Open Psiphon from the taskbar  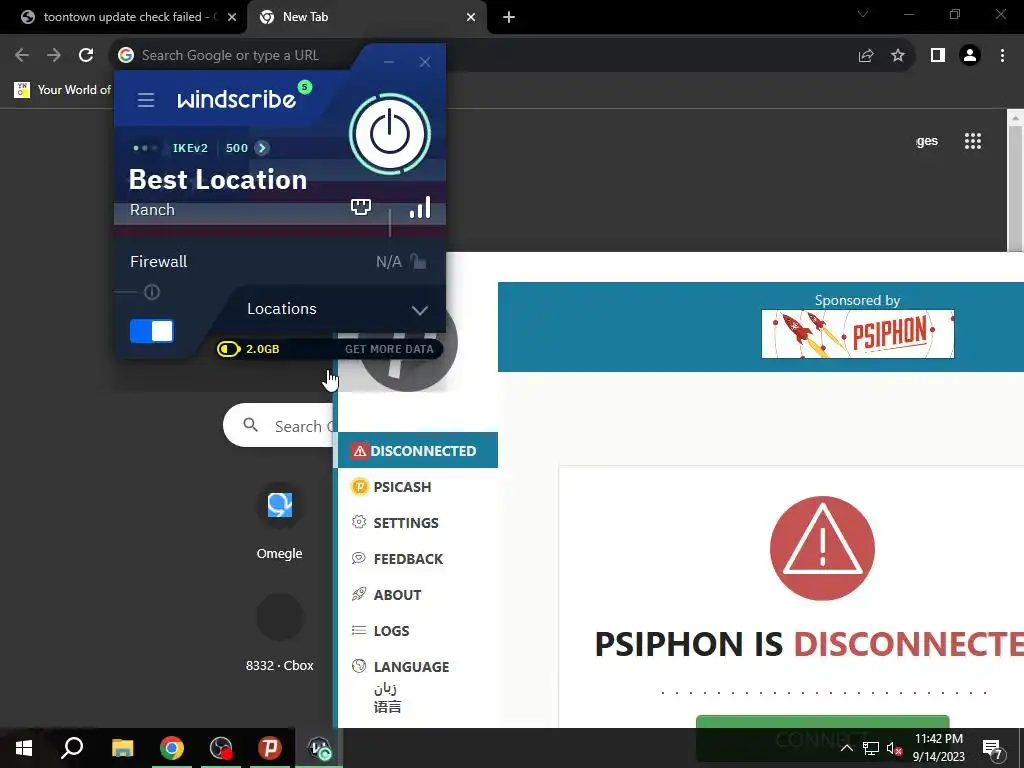[x=270, y=748]
